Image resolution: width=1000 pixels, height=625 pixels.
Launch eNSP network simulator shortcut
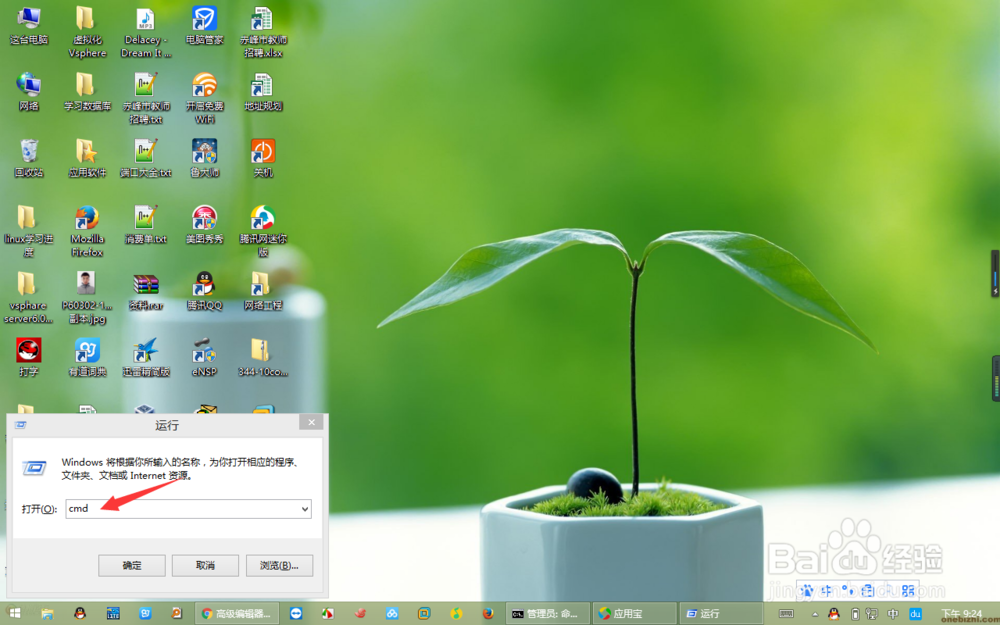click(x=205, y=358)
